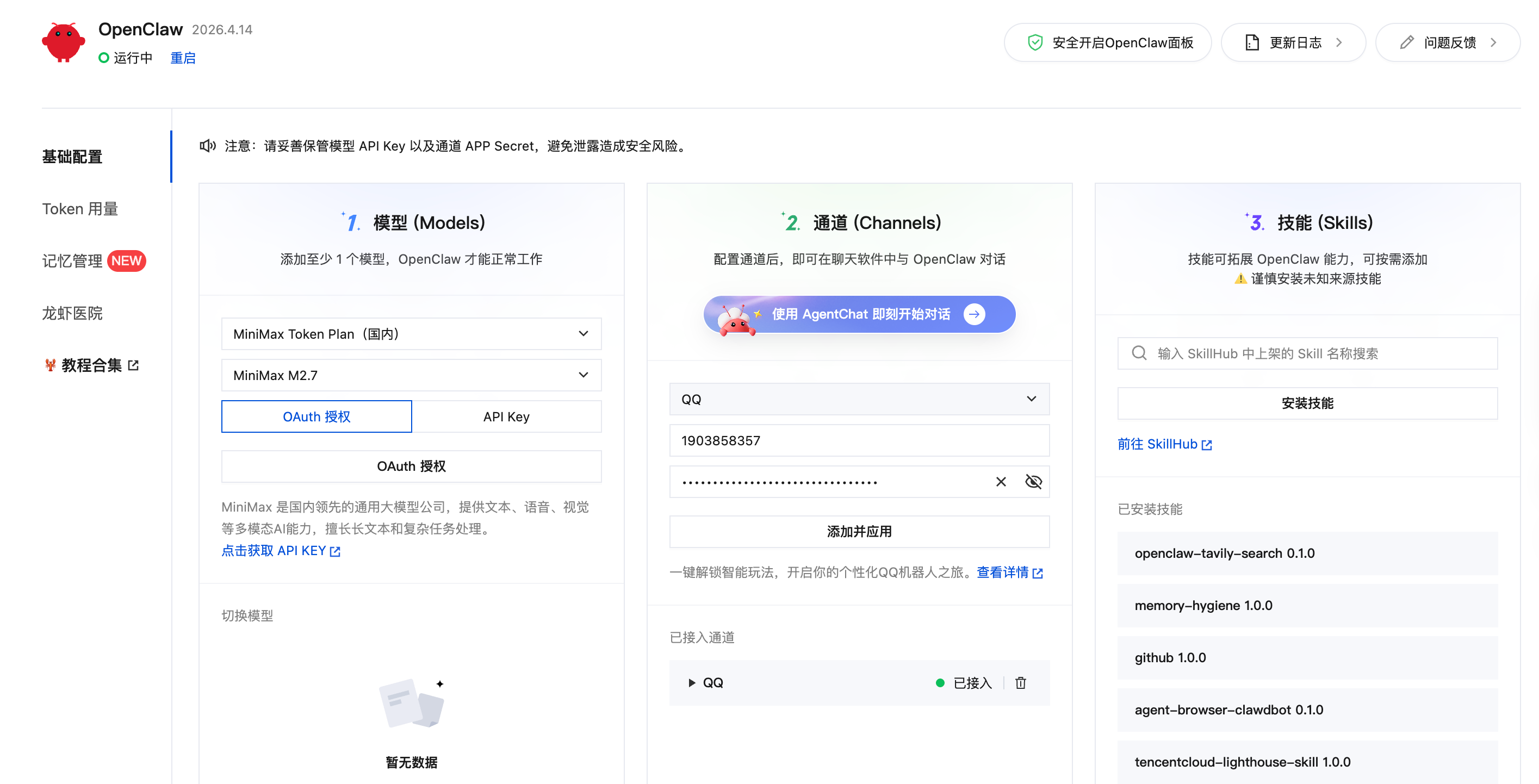Click the wide OAuth 授权 authorize button
1539x784 pixels.
coord(411,466)
